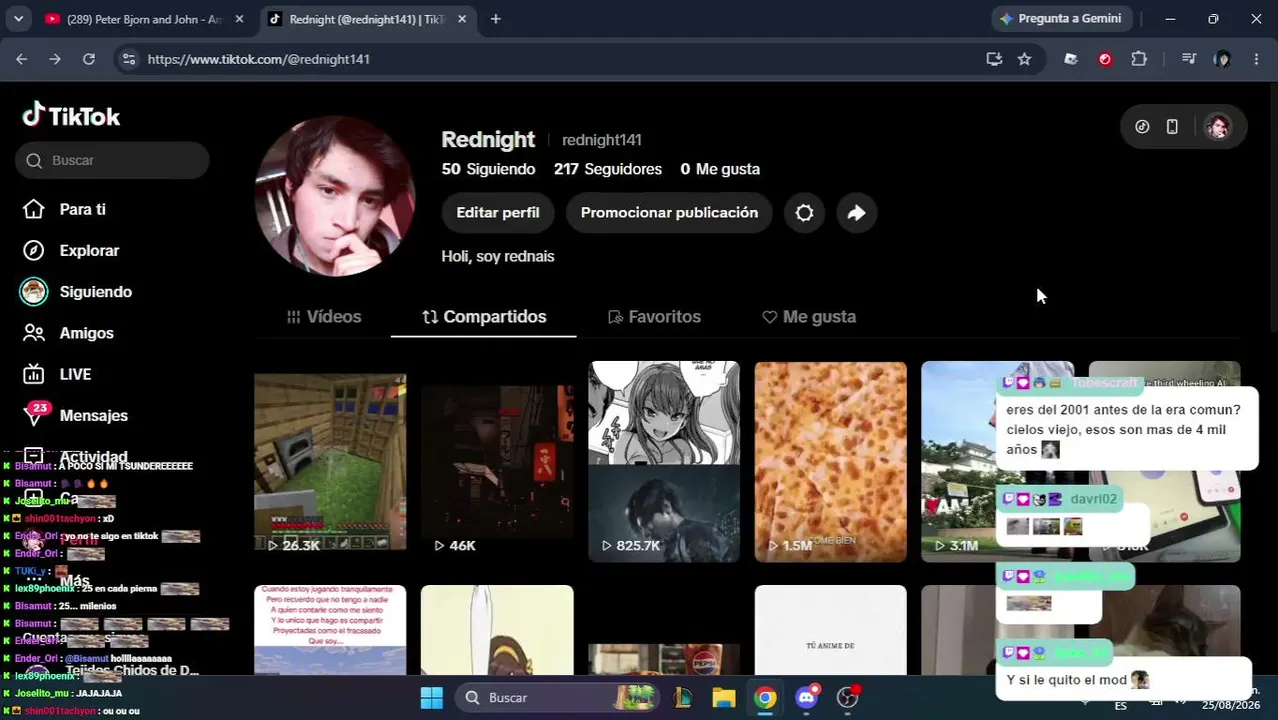Click Pregunta a Gemini button
The width and height of the screenshot is (1278, 720).
[x=1060, y=18]
